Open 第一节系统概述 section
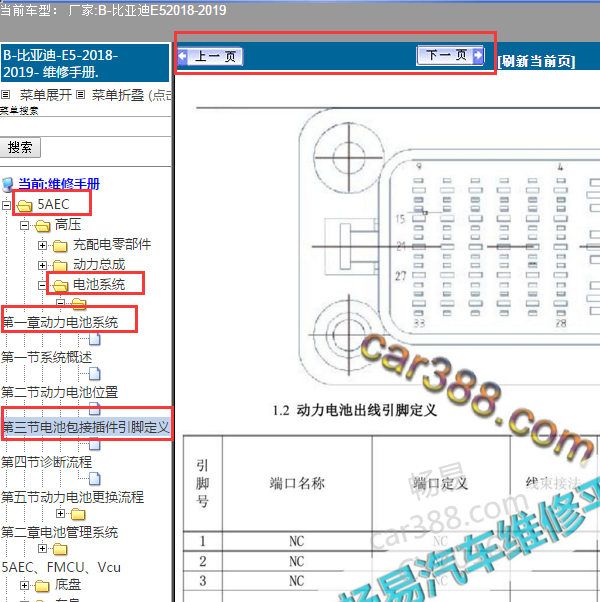This screenshot has width=600, height=602. coord(47,357)
